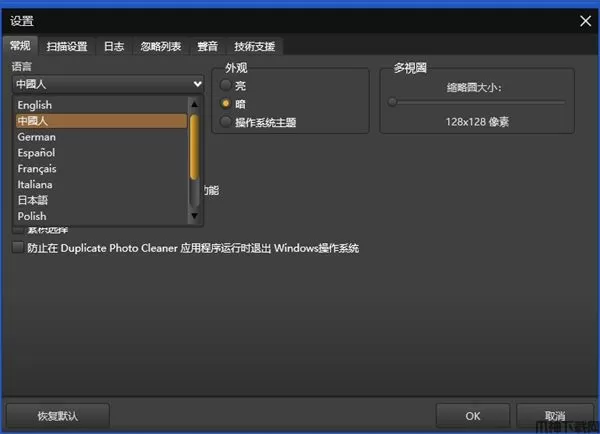
Task: Collapse the 语言 combo box arrow
Action: 196,85
